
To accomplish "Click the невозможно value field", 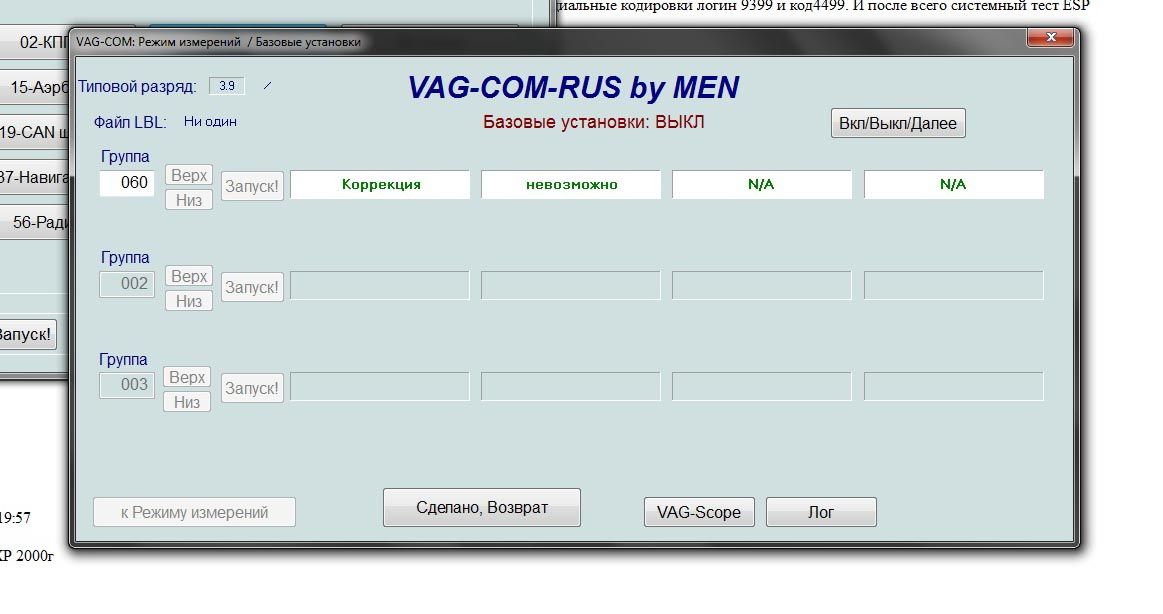I will pos(570,185).
